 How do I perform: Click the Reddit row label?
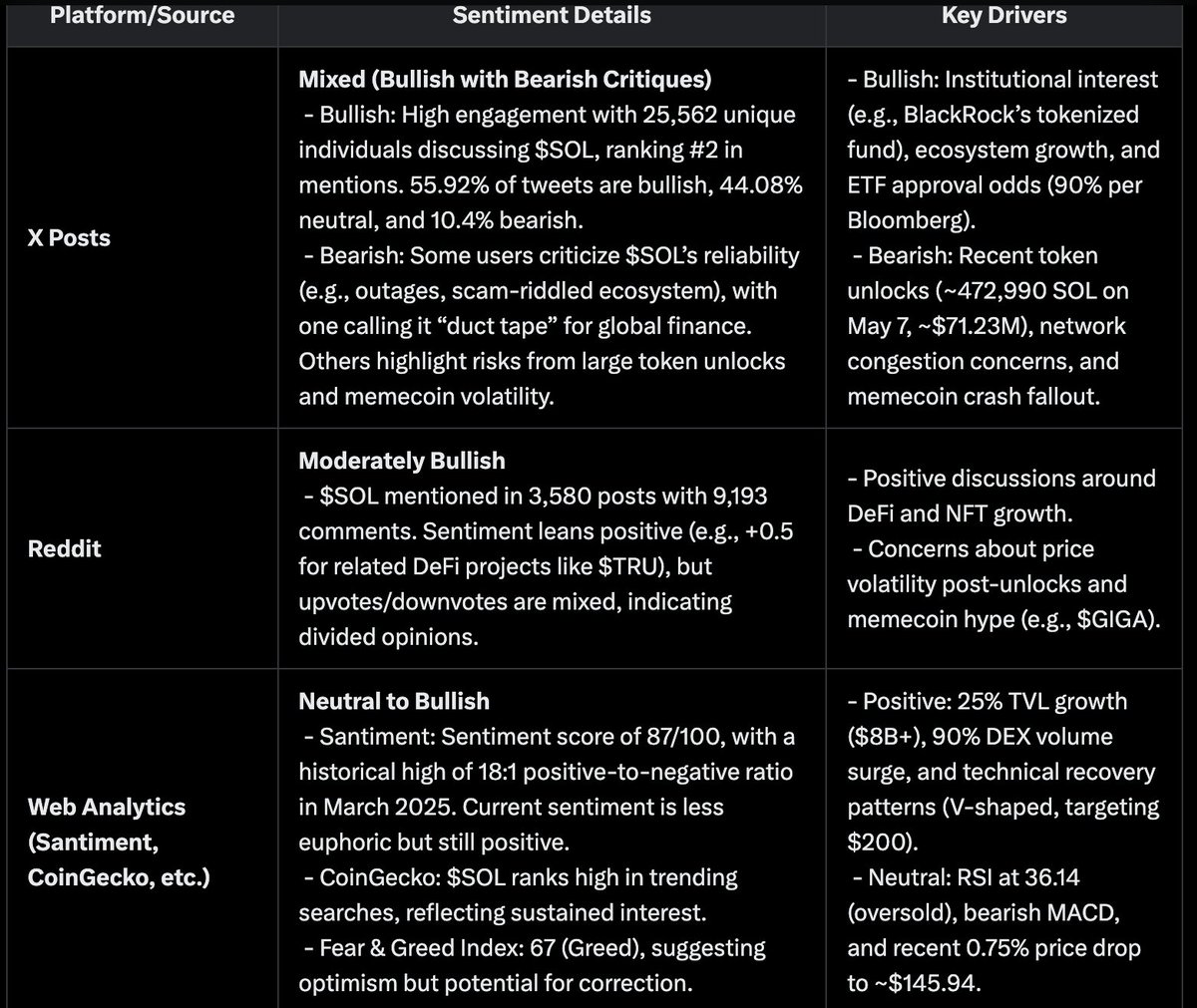pyautogui.click(x=65, y=548)
